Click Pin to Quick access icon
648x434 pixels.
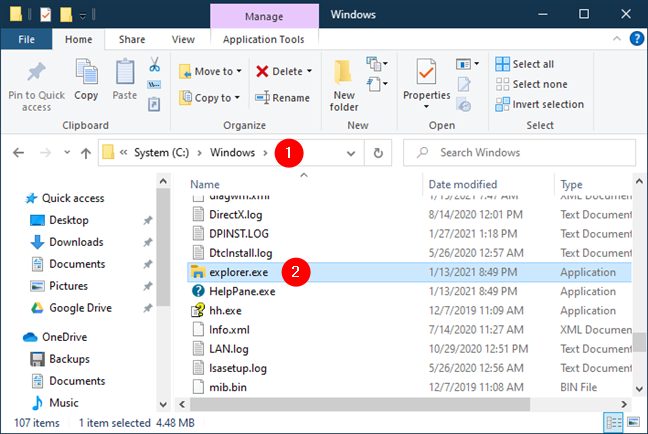point(36,72)
